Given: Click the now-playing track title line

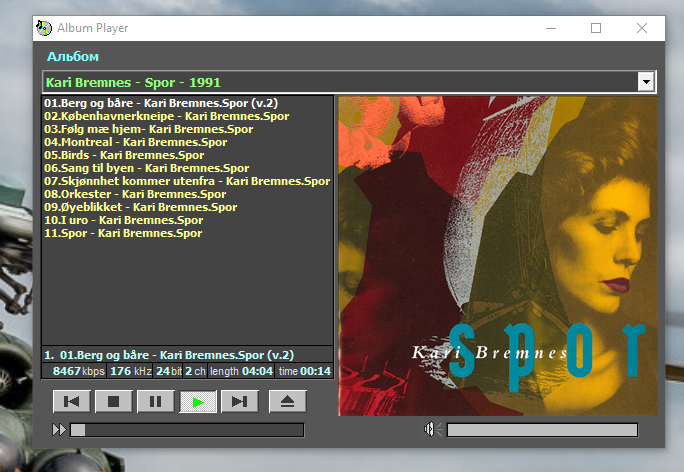Looking at the screenshot, I should pos(187,355).
